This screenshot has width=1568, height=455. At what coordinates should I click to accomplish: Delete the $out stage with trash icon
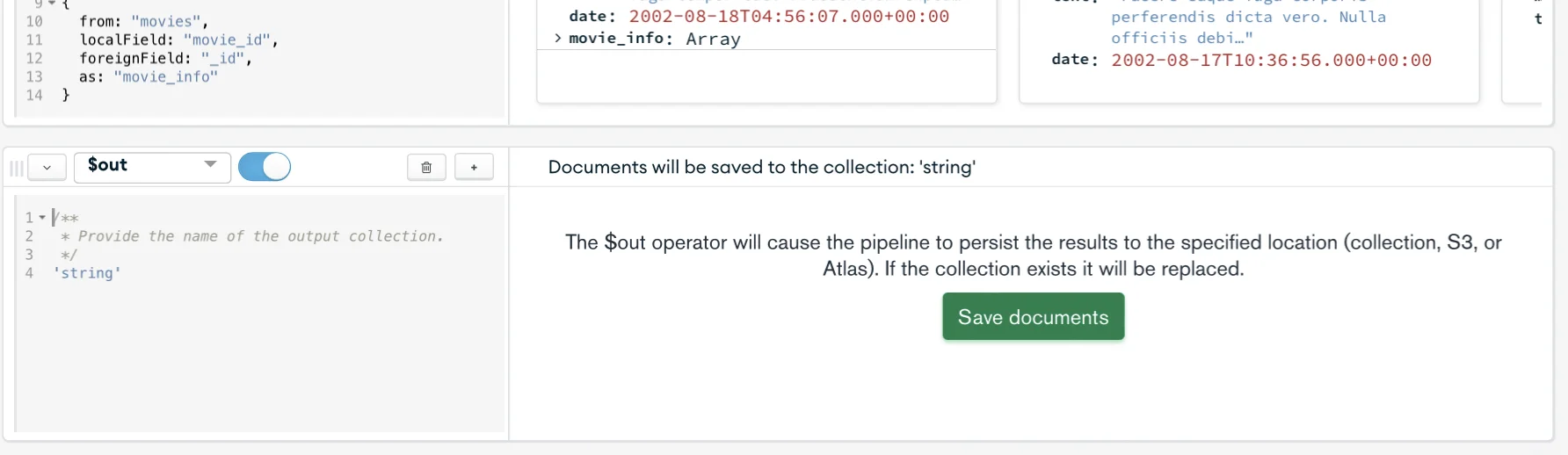point(426,167)
